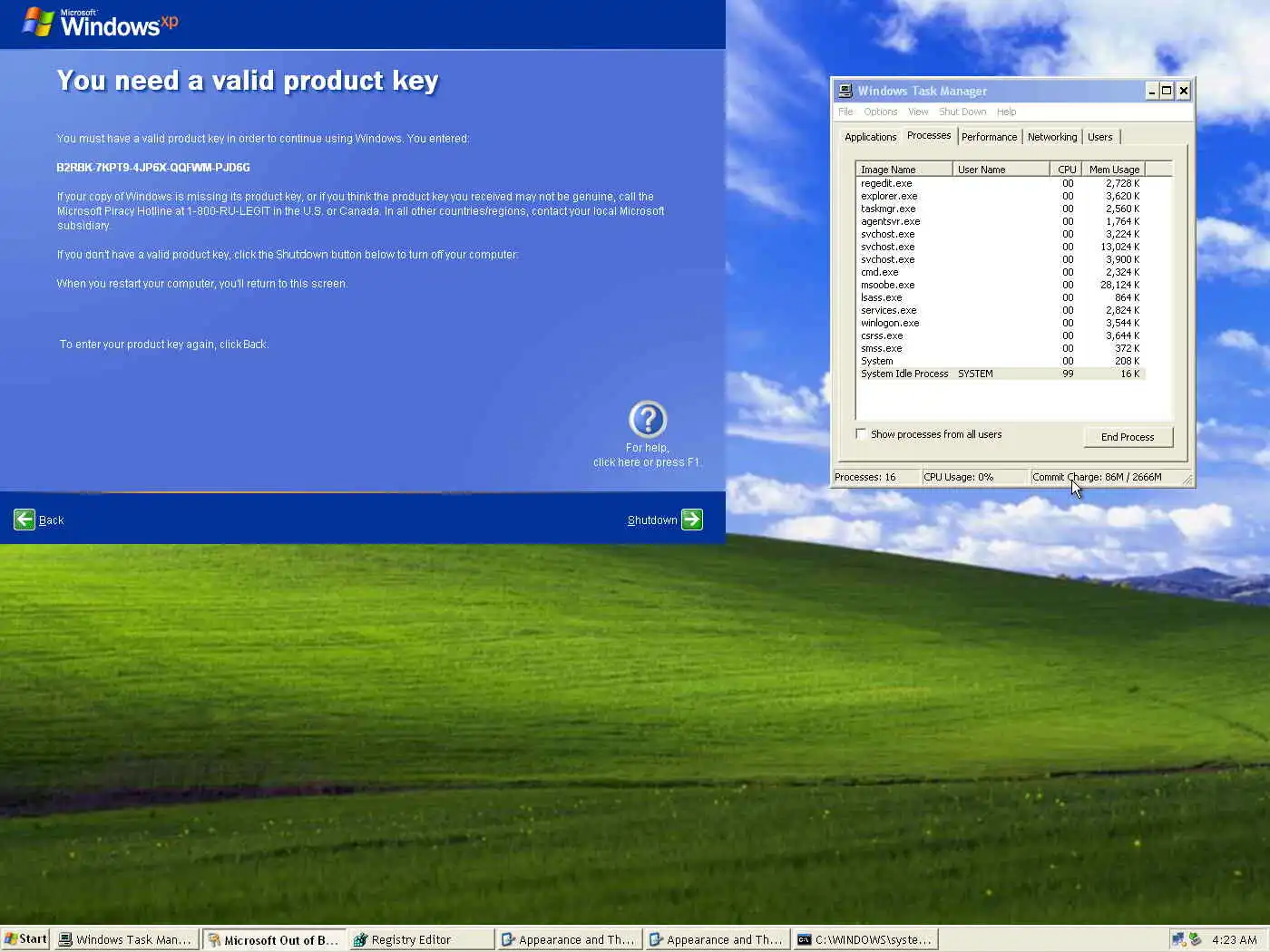This screenshot has height=952, width=1270.
Task: Click the 4:23 AM taskbar clock
Action: (x=1234, y=939)
